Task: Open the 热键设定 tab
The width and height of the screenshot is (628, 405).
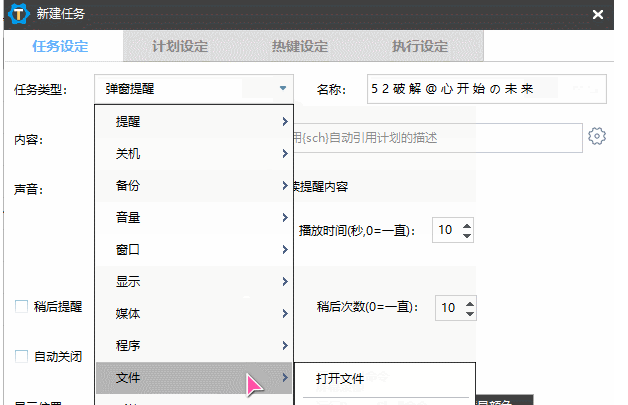Action: click(x=300, y=47)
